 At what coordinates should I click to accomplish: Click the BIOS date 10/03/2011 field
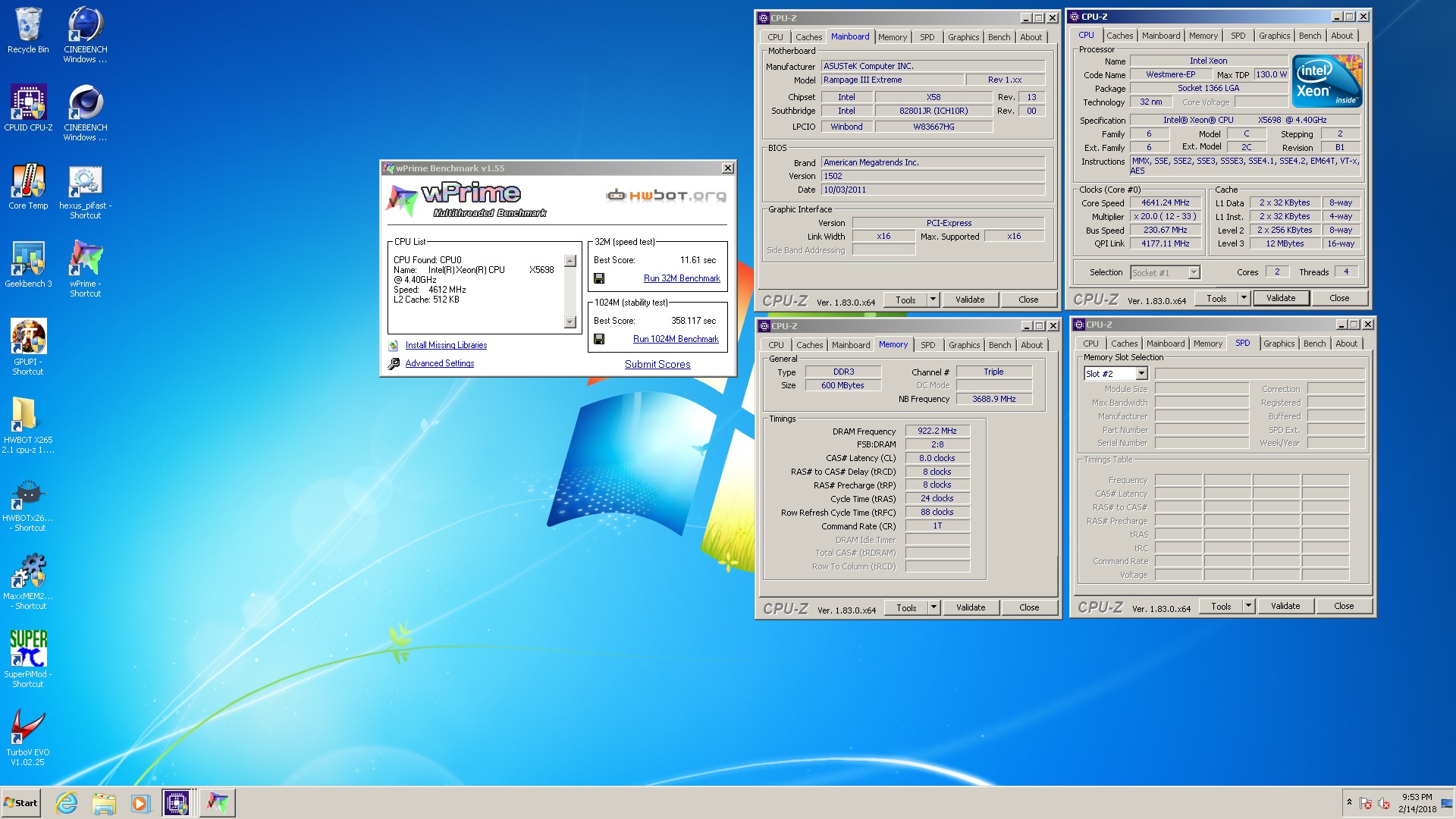point(933,190)
